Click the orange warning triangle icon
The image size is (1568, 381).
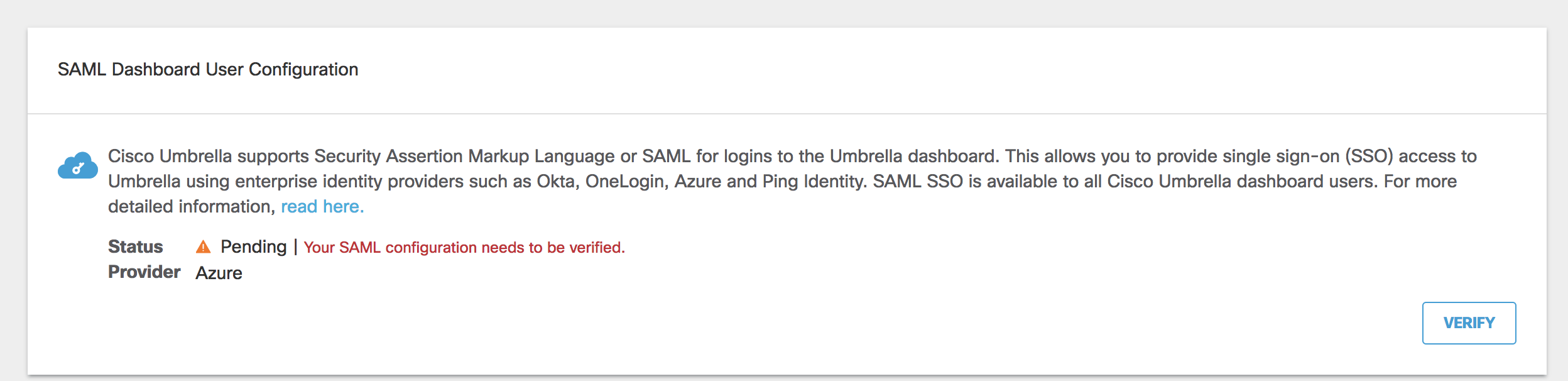point(203,246)
